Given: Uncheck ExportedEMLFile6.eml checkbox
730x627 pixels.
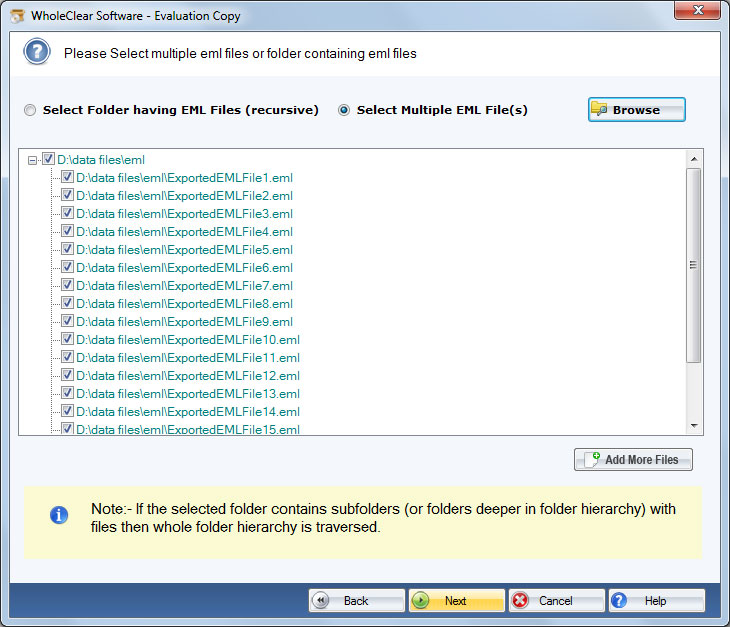Looking at the screenshot, I should point(68,267).
